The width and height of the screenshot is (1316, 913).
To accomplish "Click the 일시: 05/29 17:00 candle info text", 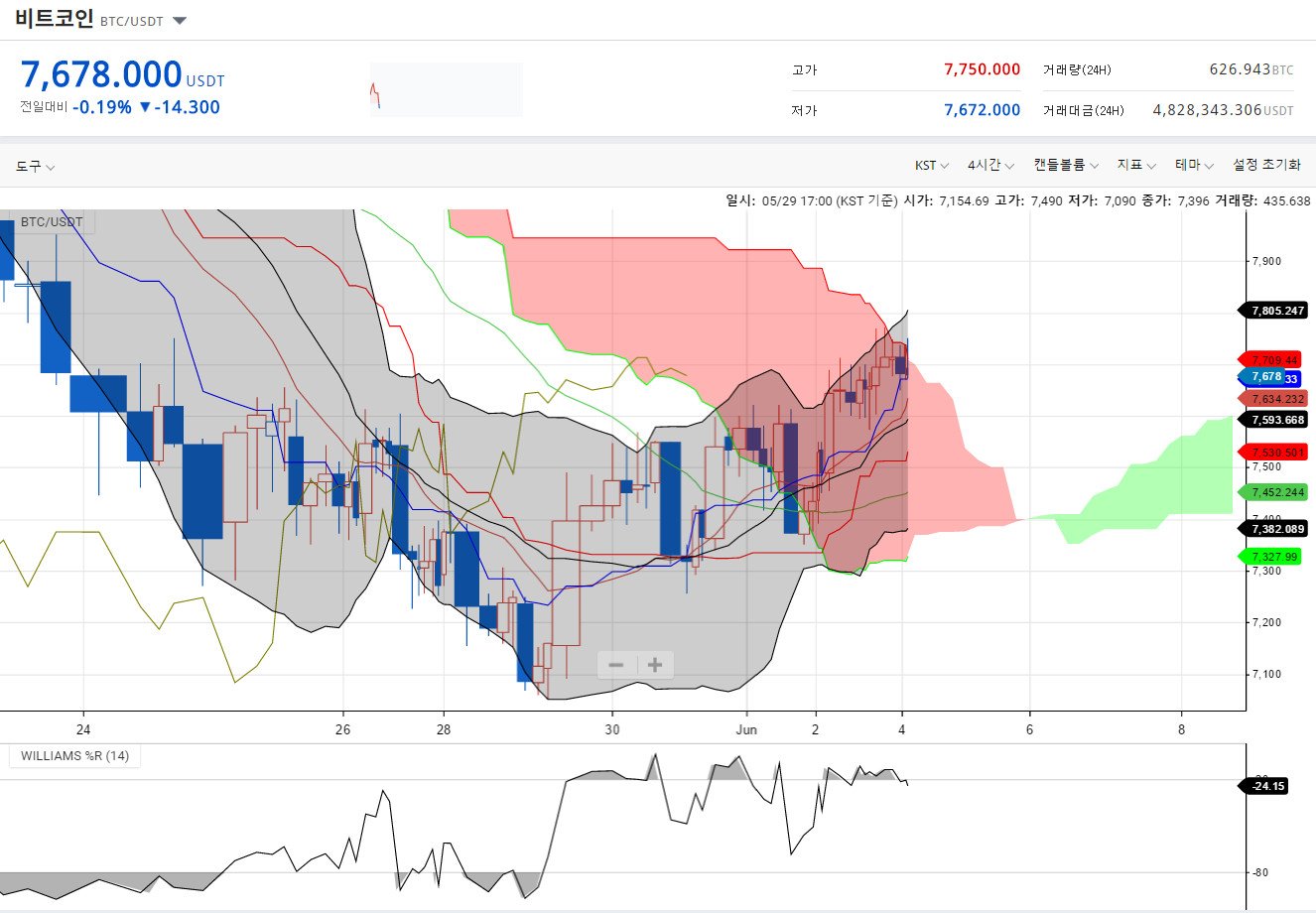I will [812, 200].
